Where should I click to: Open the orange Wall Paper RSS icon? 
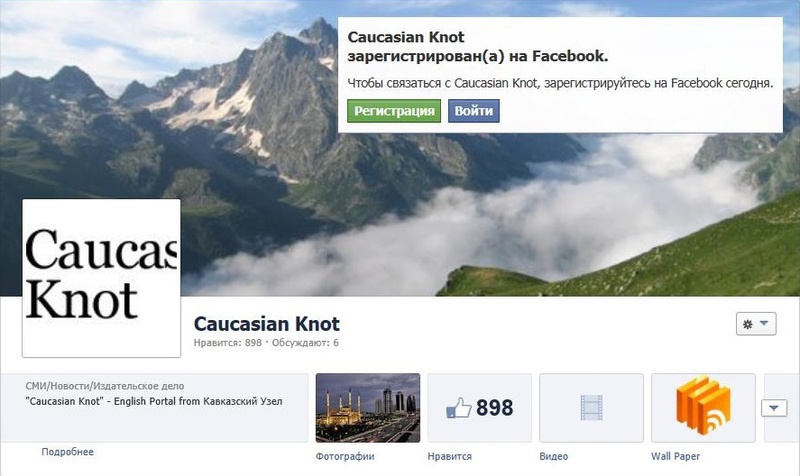tap(703, 405)
